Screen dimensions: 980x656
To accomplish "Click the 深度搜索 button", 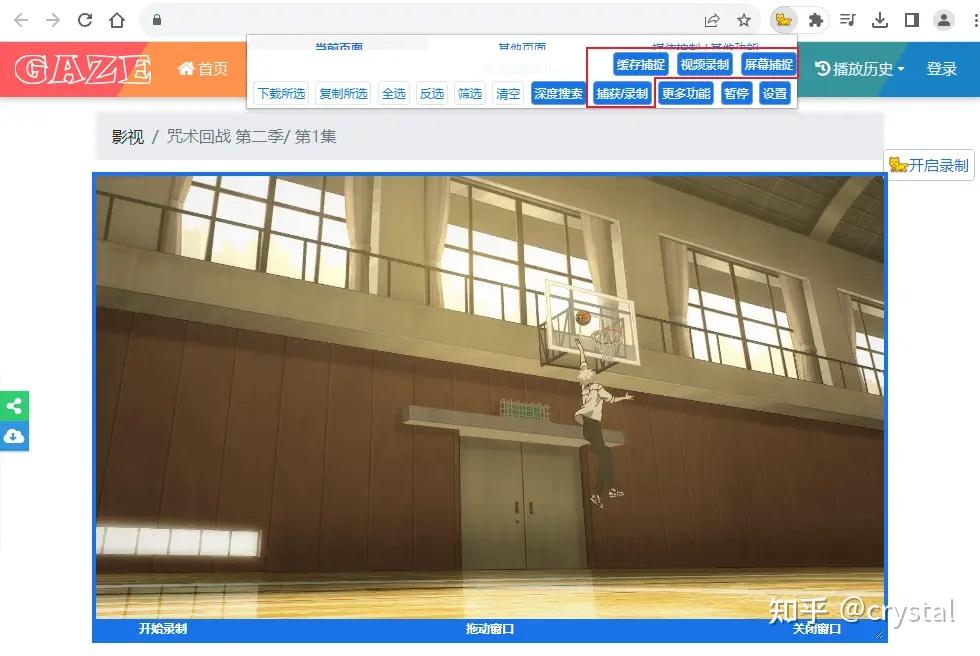I will tap(558, 94).
